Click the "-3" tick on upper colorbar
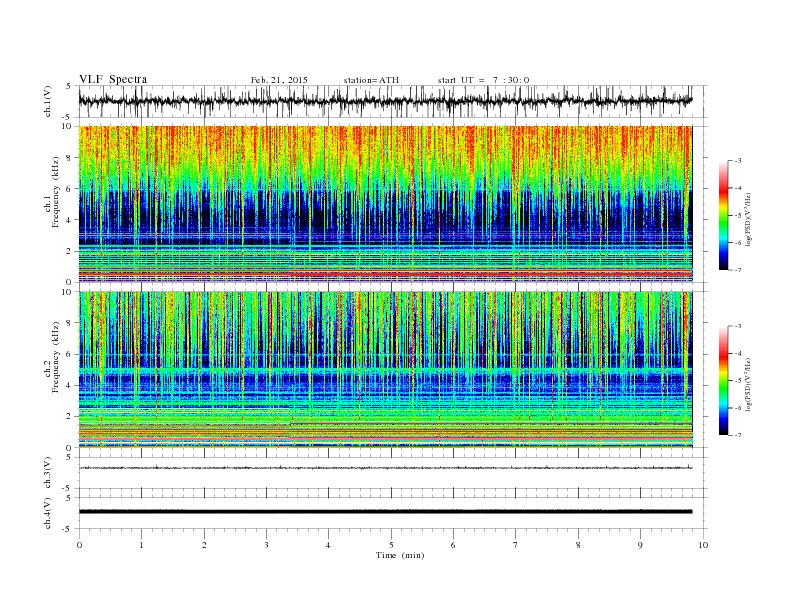This screenshot has height=612, width=792. pos(738,161)
